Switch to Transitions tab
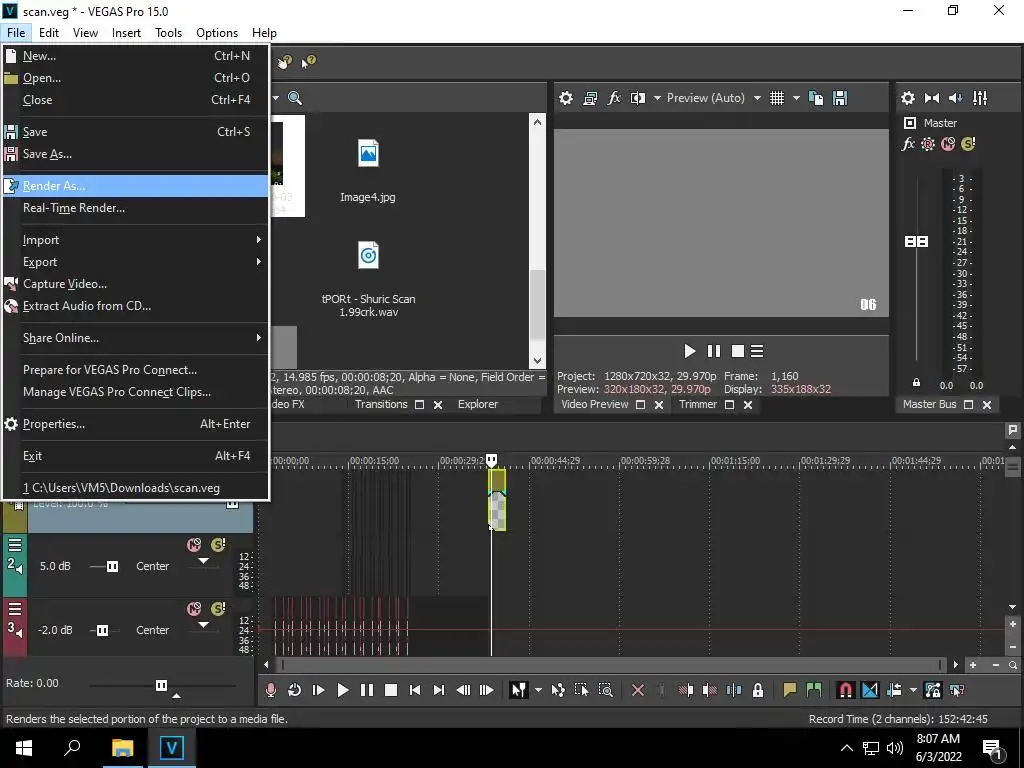 [x=381, y=404]
